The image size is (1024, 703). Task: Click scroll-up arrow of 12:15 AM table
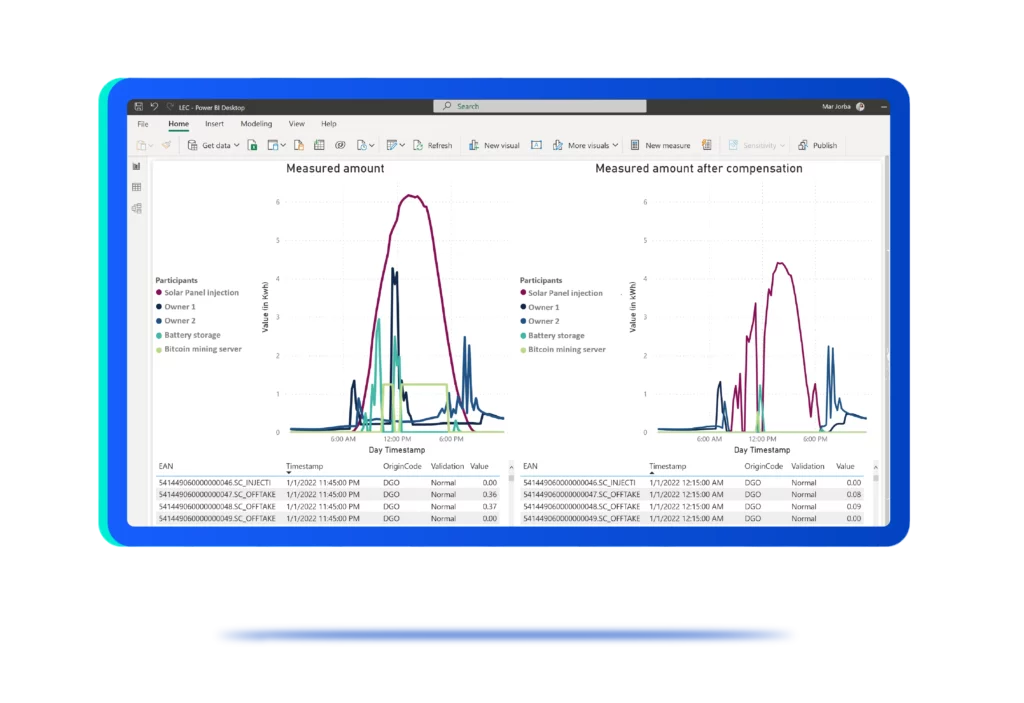point(876,467)
